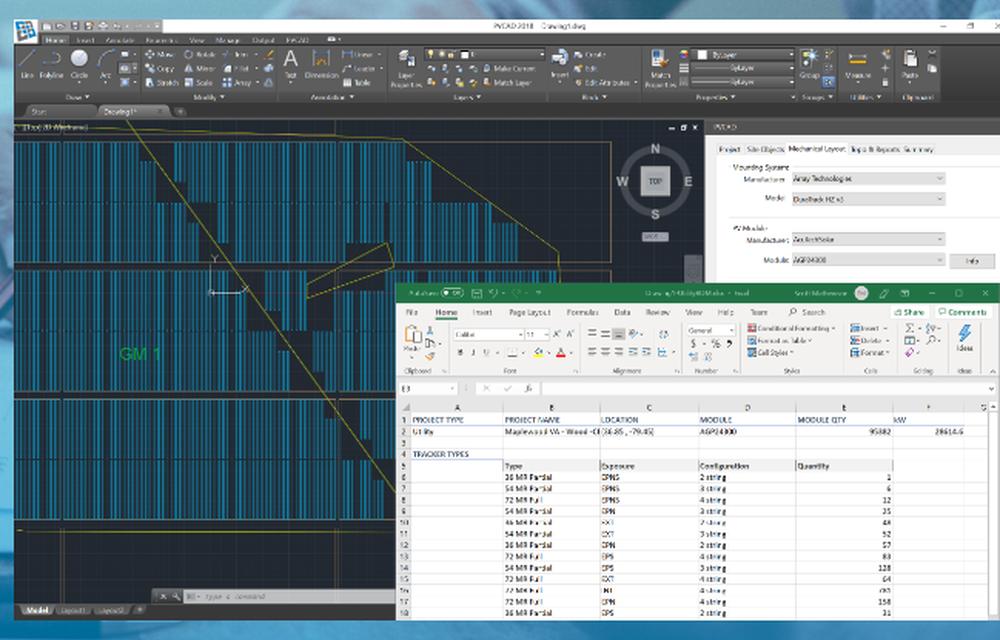Click the TOP face of view cube
This screenshot has height=640, width=1000.
click(x=655, y=181)
